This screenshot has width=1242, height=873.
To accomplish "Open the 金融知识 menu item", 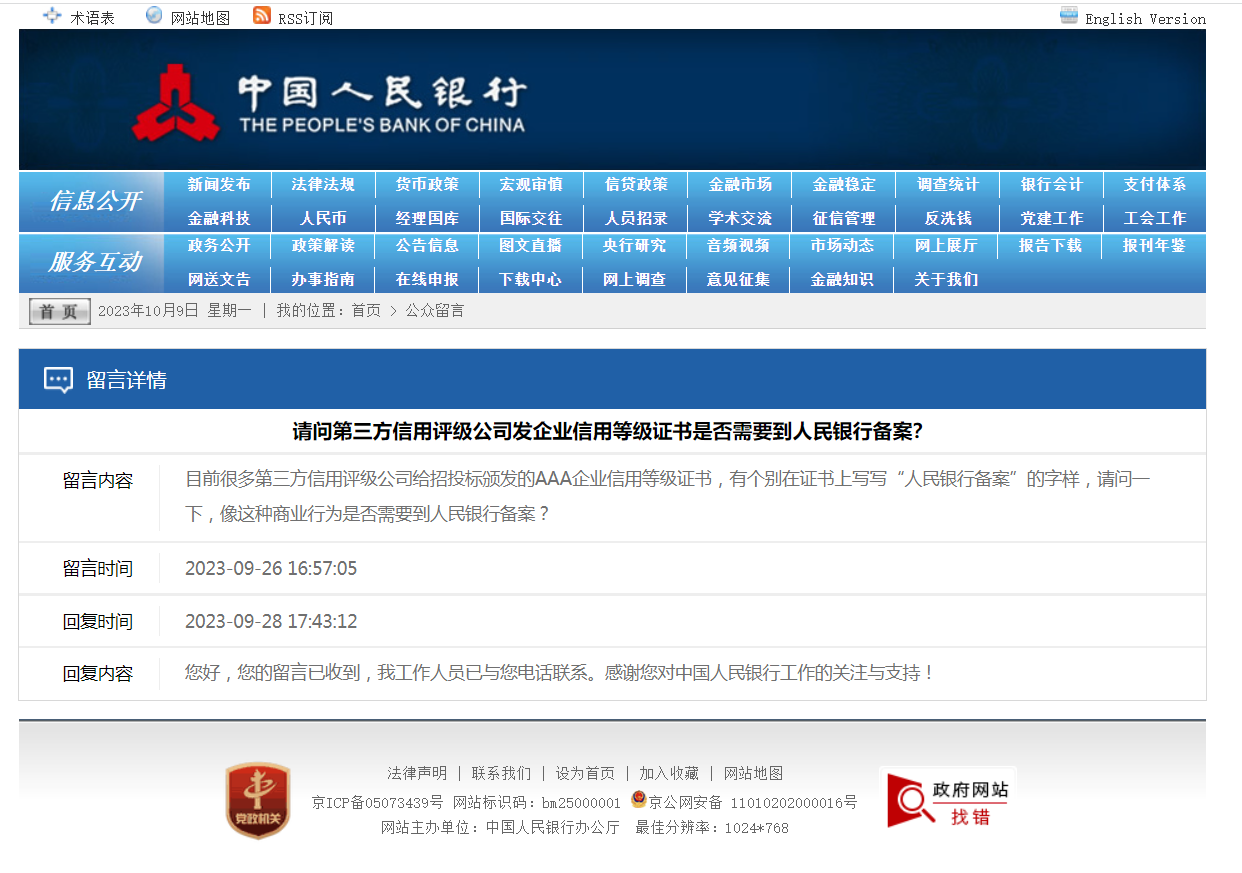I will click(x=842, y=280).
